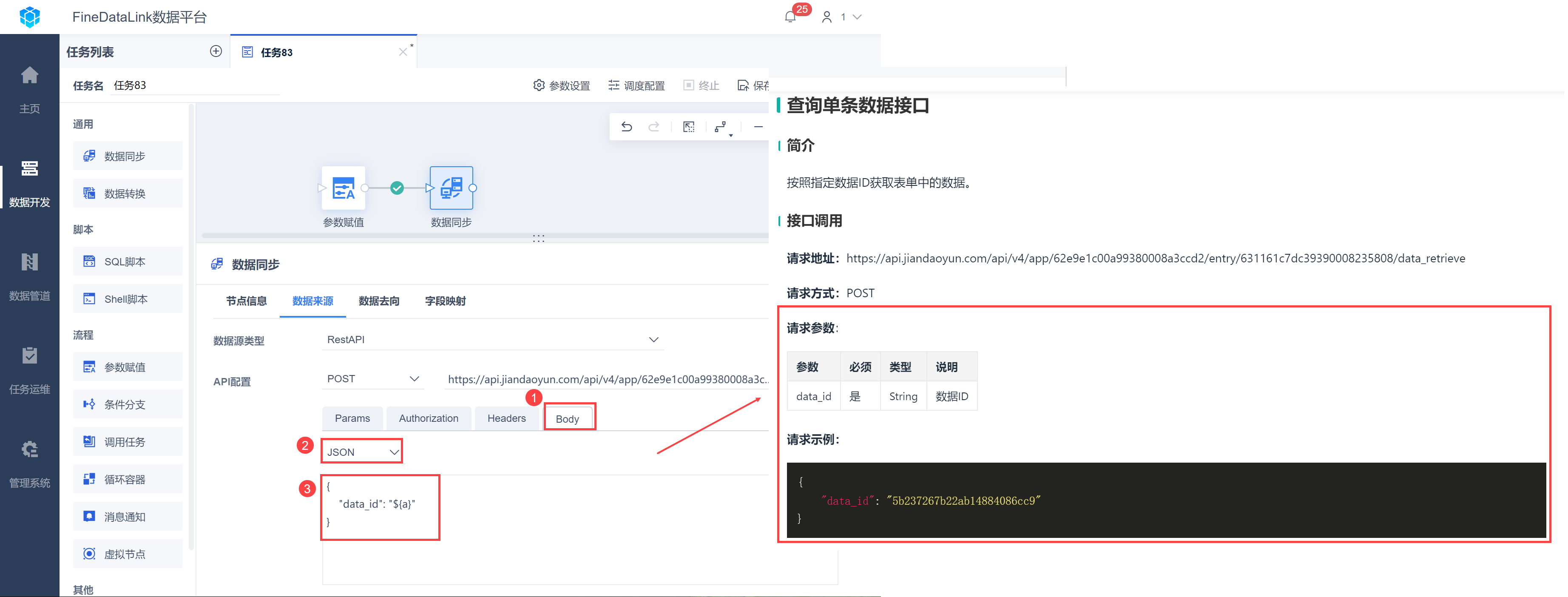Click the redo arrow in canvas toolbar

point(654,127)
